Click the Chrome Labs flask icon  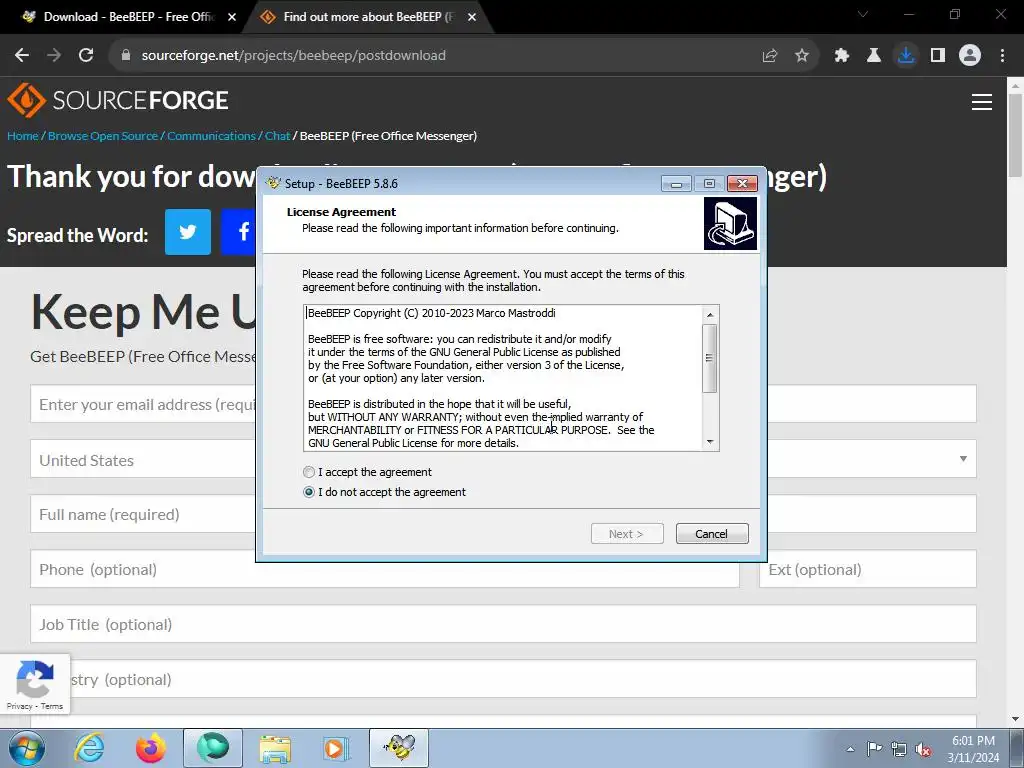pos(874,56)
